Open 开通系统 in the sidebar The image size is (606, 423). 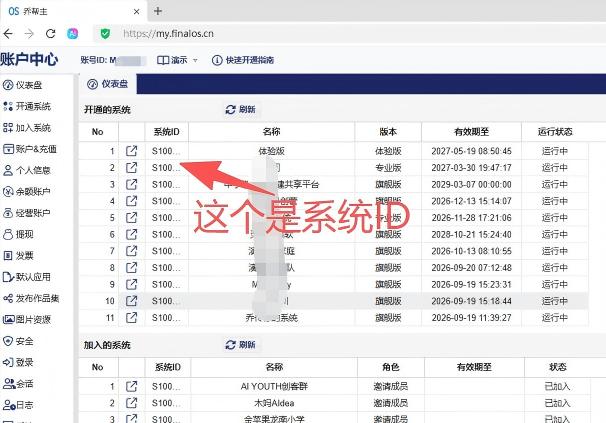click(x=27, y=106)
